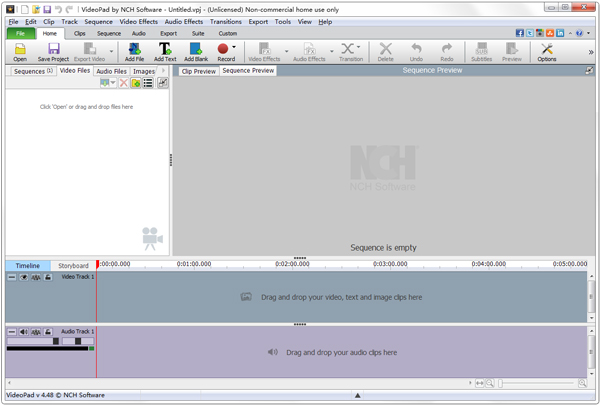Open Video Effects from the toolbar
Viewport: 600px width, 405px height.
(x=264, y=52)
